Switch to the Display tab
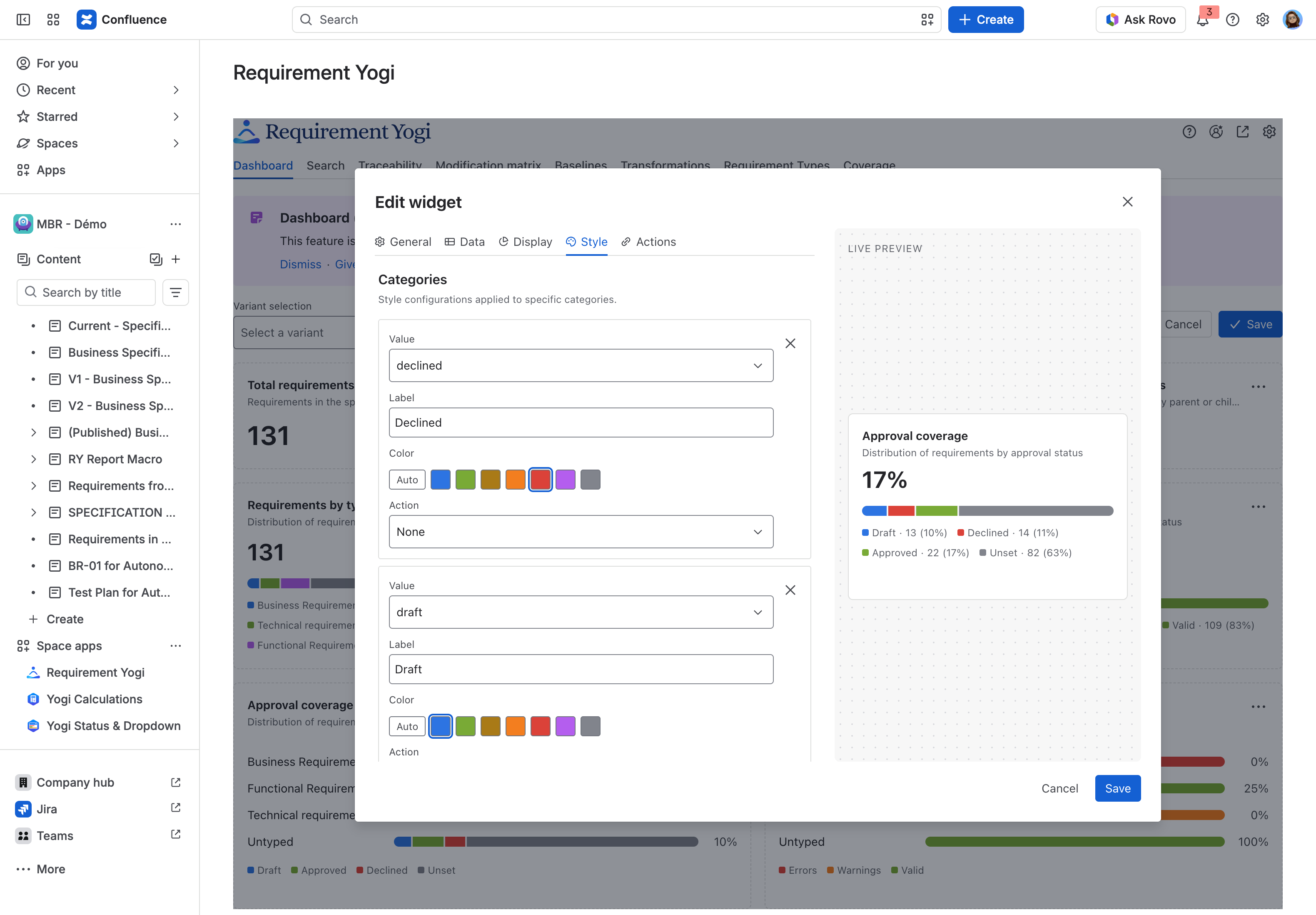 (x=526, y=242)
